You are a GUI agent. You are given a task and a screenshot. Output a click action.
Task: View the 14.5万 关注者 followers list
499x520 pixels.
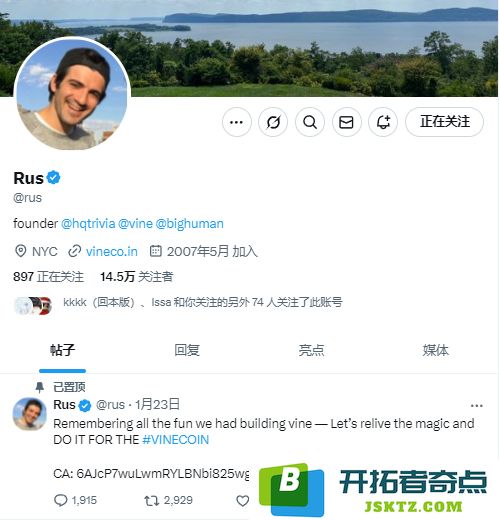tap(137, 277)
